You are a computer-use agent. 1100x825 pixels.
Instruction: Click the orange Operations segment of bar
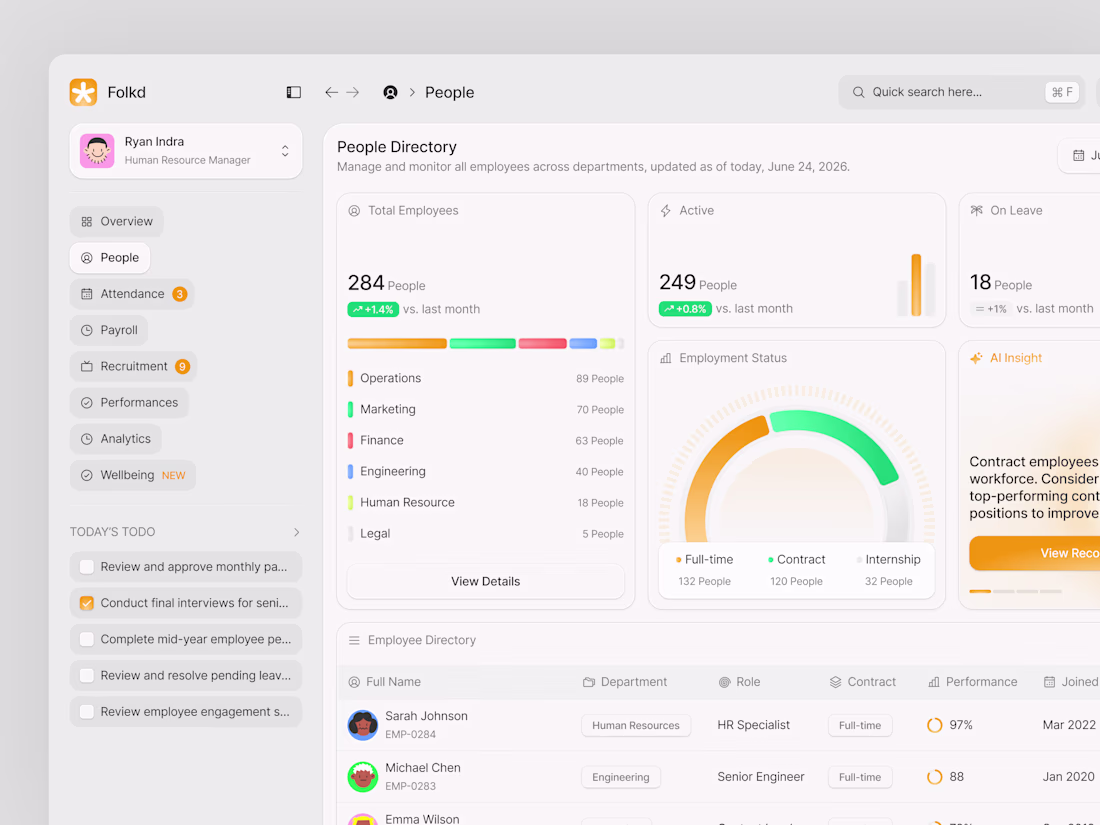[397, 344]
